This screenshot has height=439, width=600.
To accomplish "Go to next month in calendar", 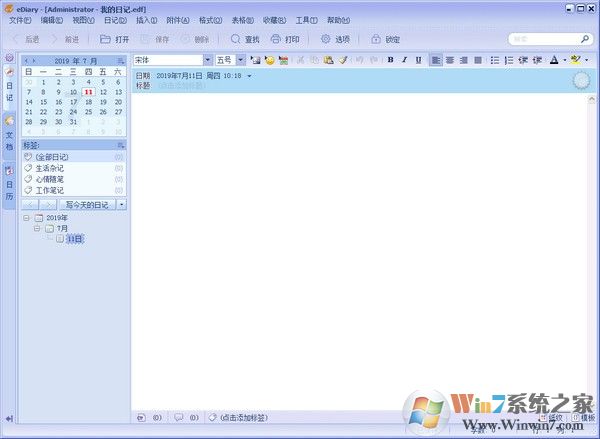I will click(34, 61).
